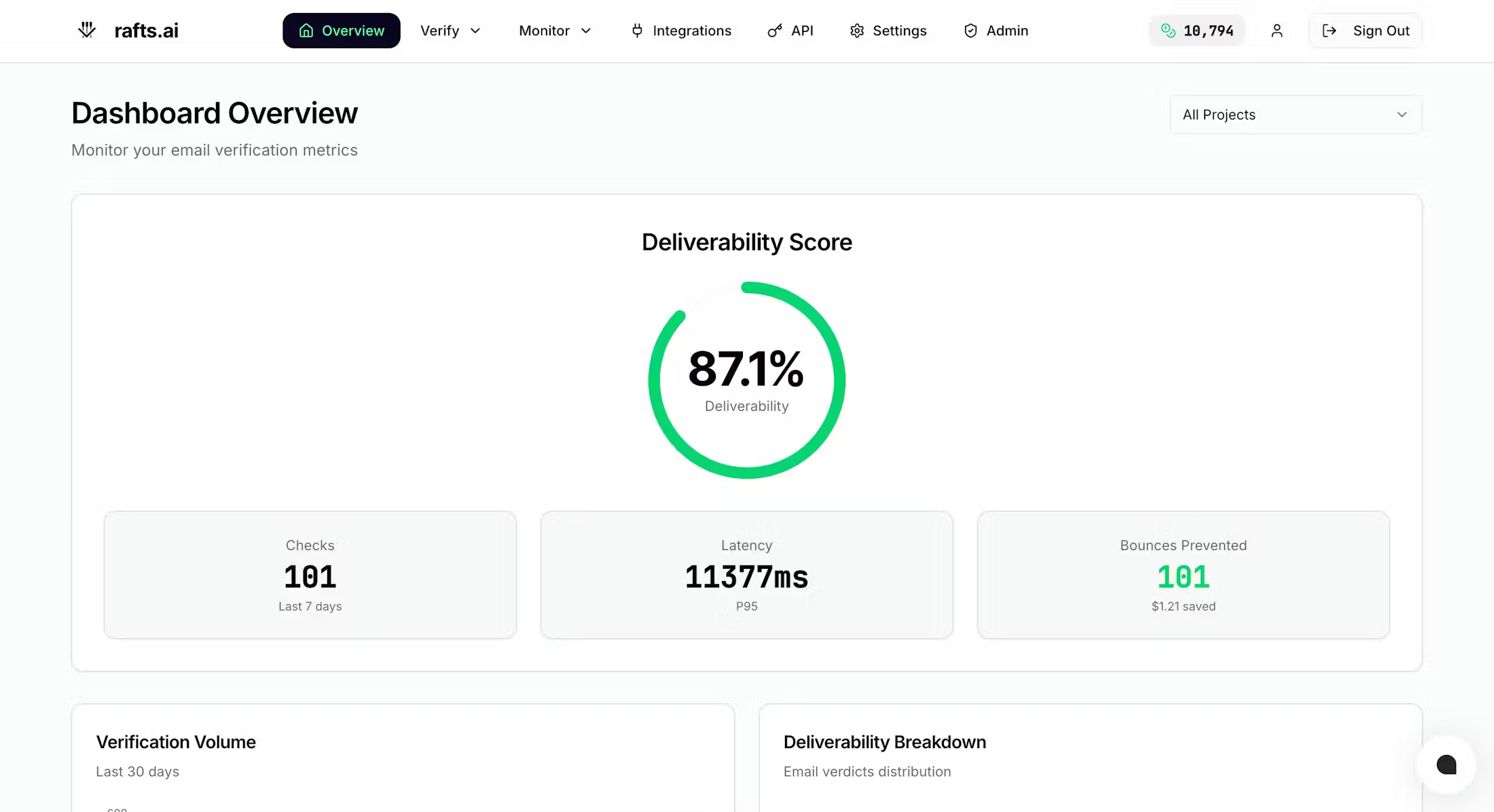Click the Sign Out logout icon
The height and width of the screenshot is (812, 1494).
1329,31
